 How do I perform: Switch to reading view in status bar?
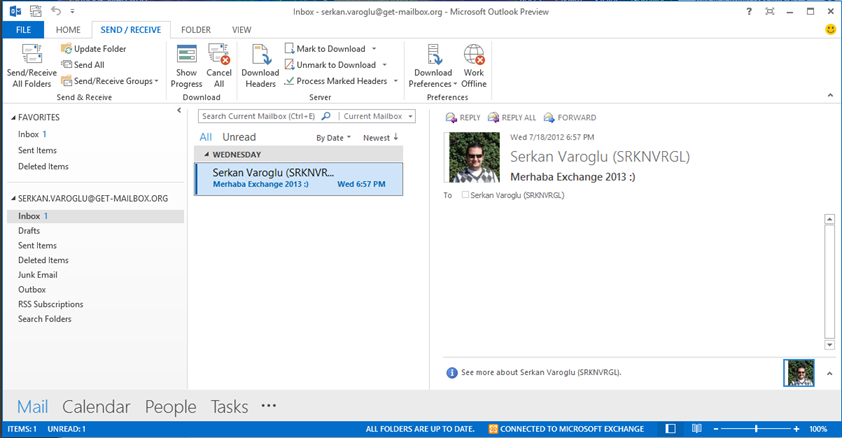pyautogui.click(x=696, y=428)
